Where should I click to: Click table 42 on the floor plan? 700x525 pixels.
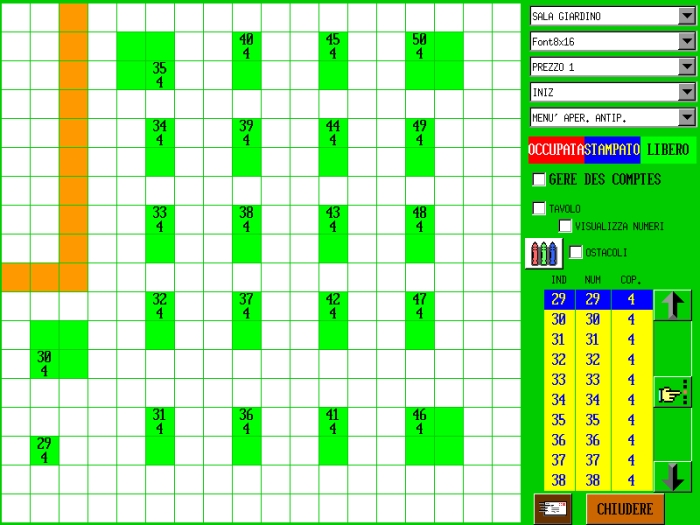[333, 321]
